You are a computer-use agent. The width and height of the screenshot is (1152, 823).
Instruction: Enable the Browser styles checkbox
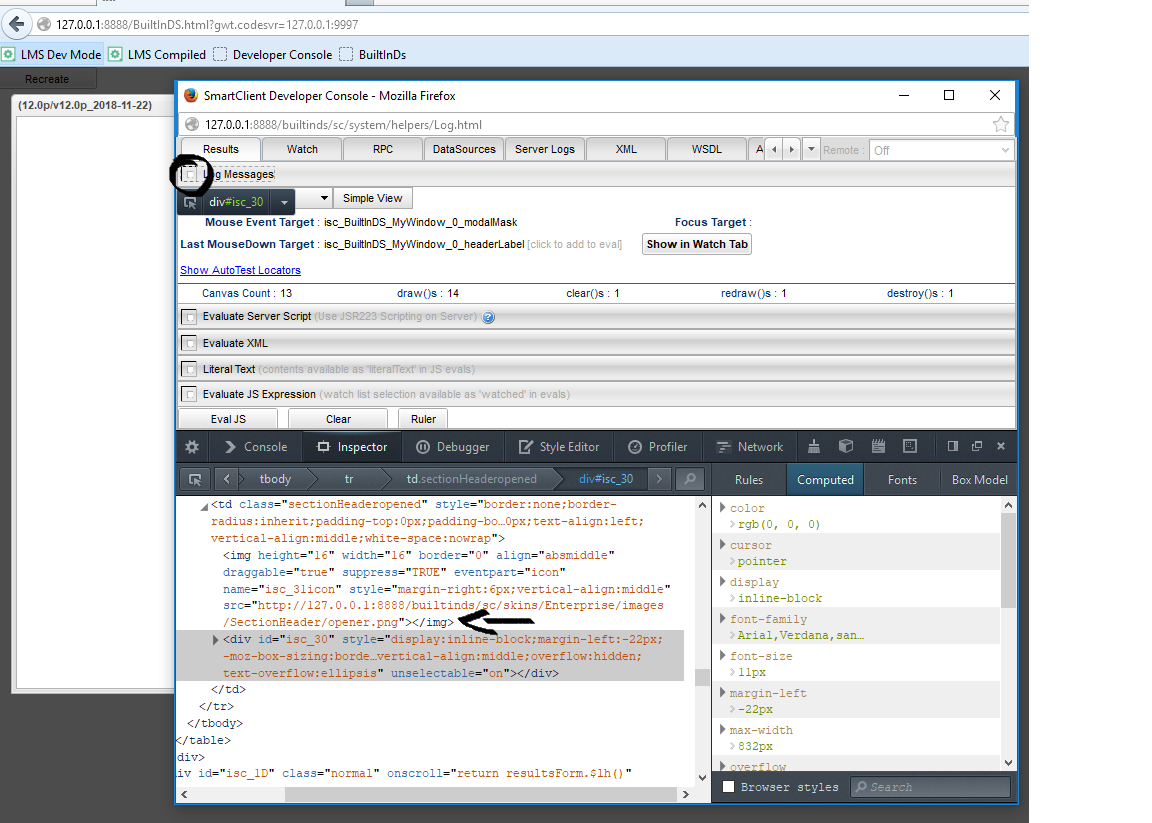click(728, 786)
